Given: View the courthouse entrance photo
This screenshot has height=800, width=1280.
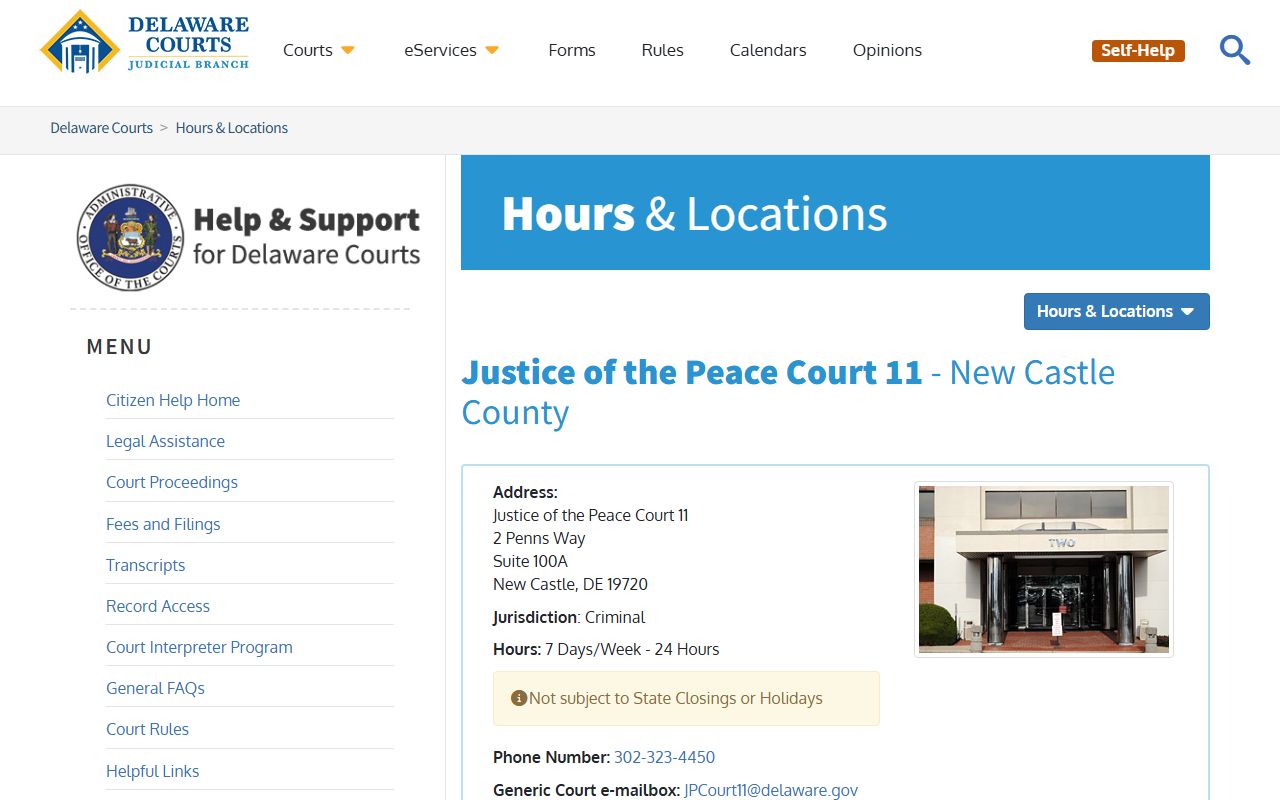Looking at the screenshot, I should [x=1044, y=569].
